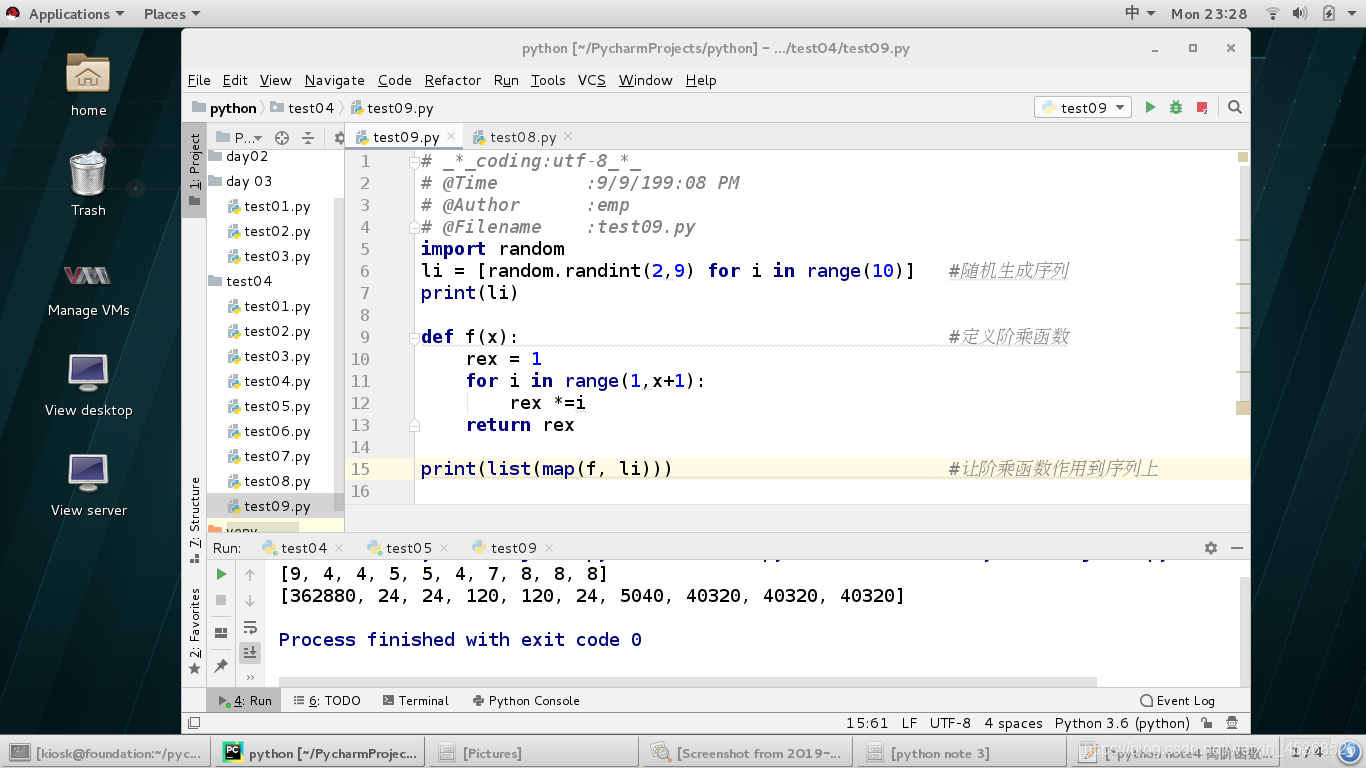
Task: Open the Refactor menu
Action: point(452,80)
